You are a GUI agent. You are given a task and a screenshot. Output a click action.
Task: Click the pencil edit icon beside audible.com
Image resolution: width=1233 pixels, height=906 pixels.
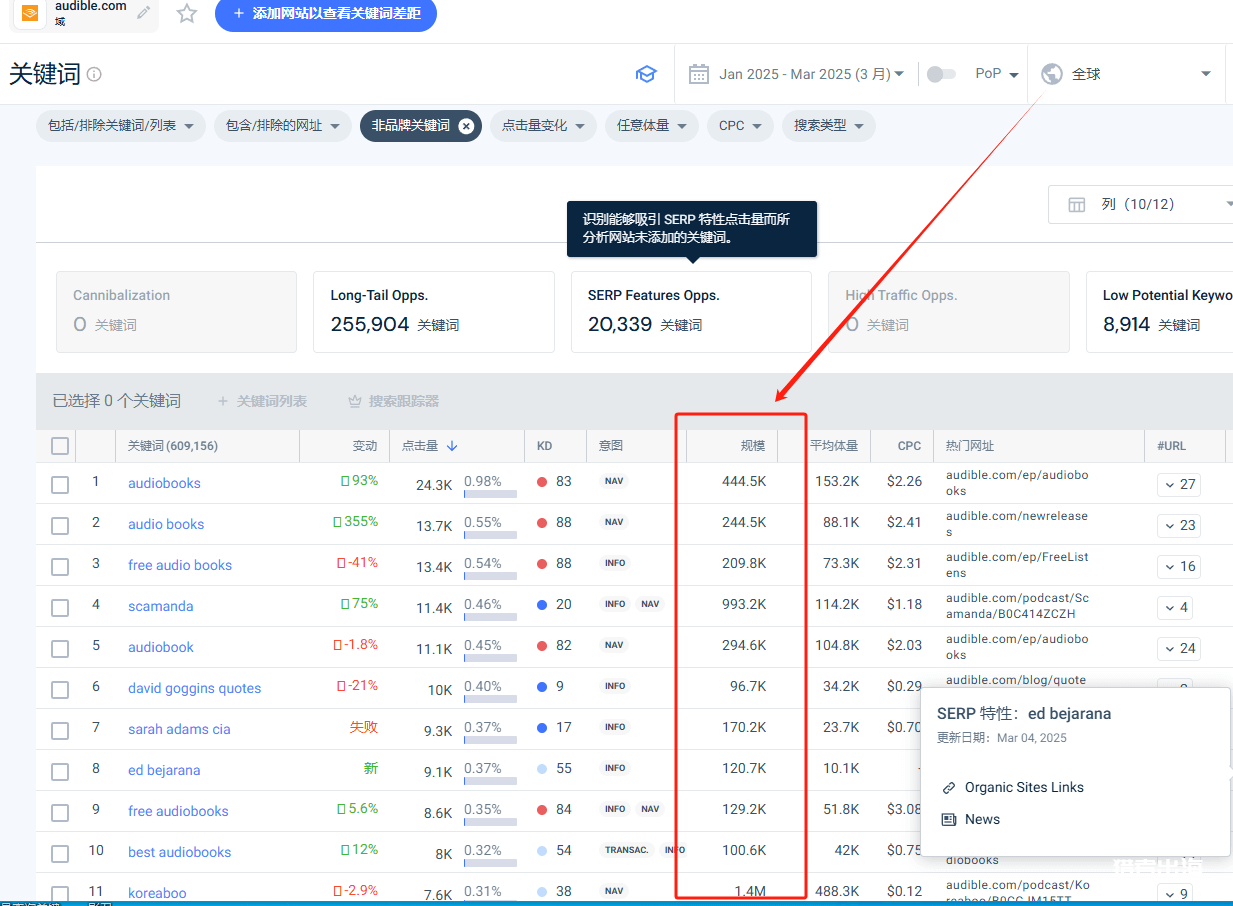144,13
